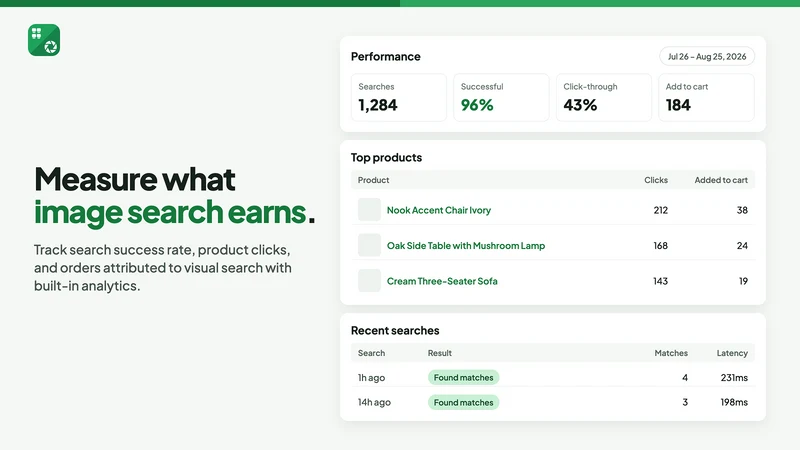Click the 231ms latency value
Screen dimensions: 800x450
point(734,378)
